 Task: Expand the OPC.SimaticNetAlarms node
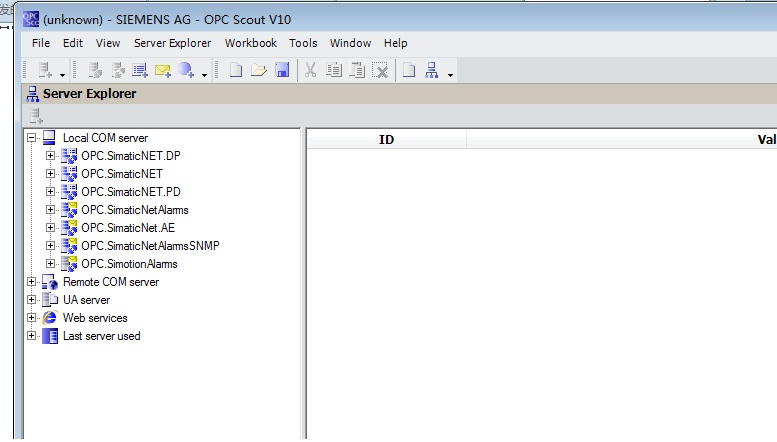(x=50, y=210)
